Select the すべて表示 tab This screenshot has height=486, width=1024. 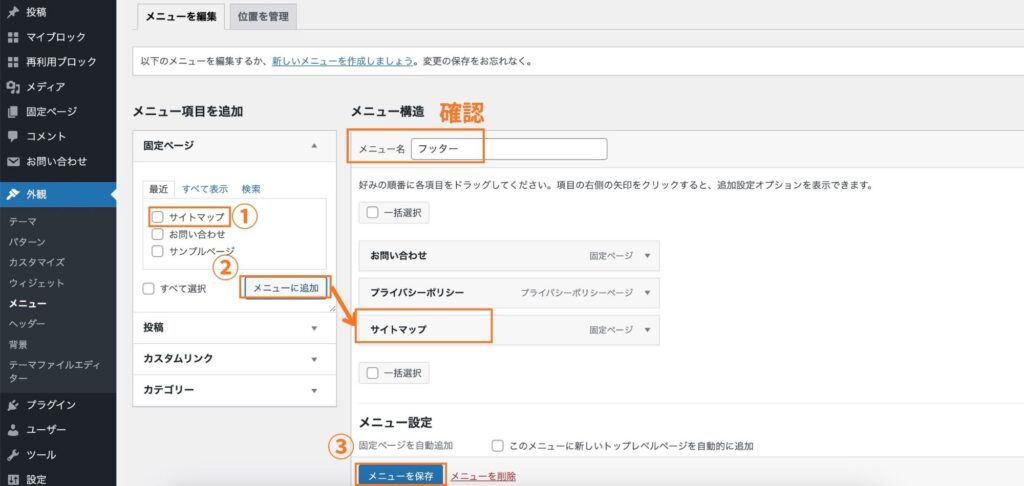point(205,188)
